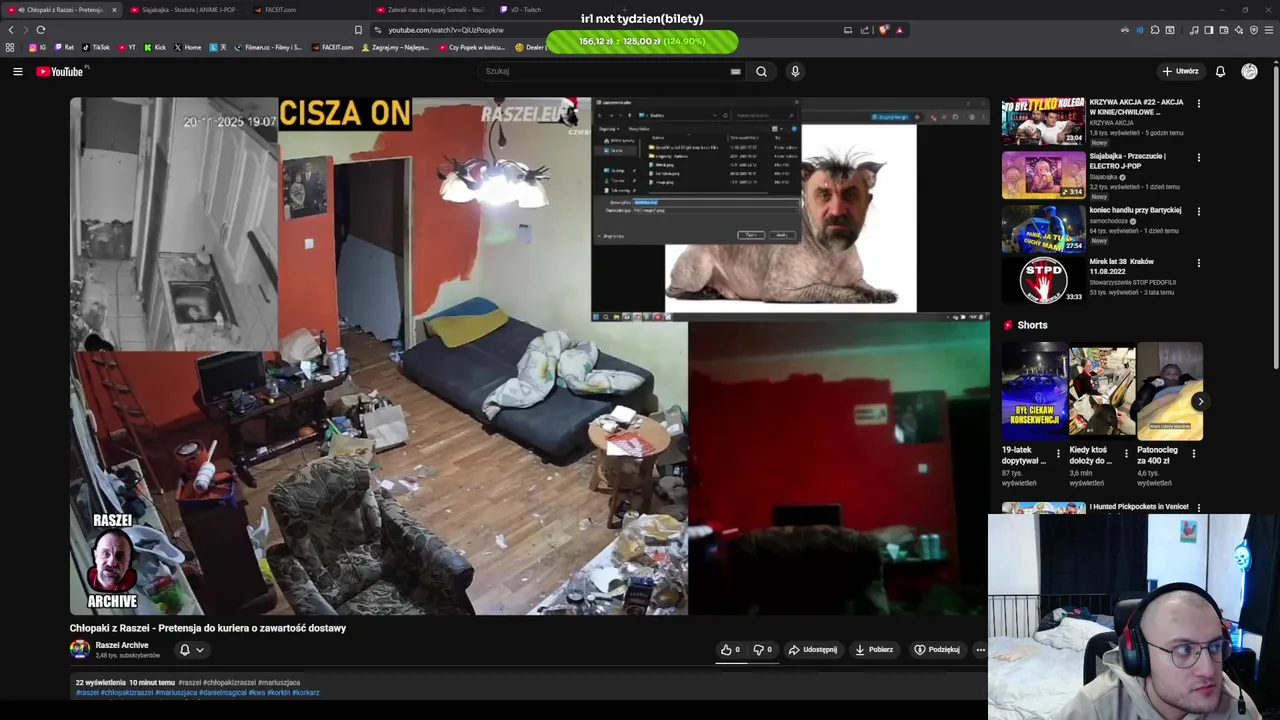The image size is (1280, 720).
Task: Open the Raszei Archive channel name link
Action: click(x=122, y=645)
